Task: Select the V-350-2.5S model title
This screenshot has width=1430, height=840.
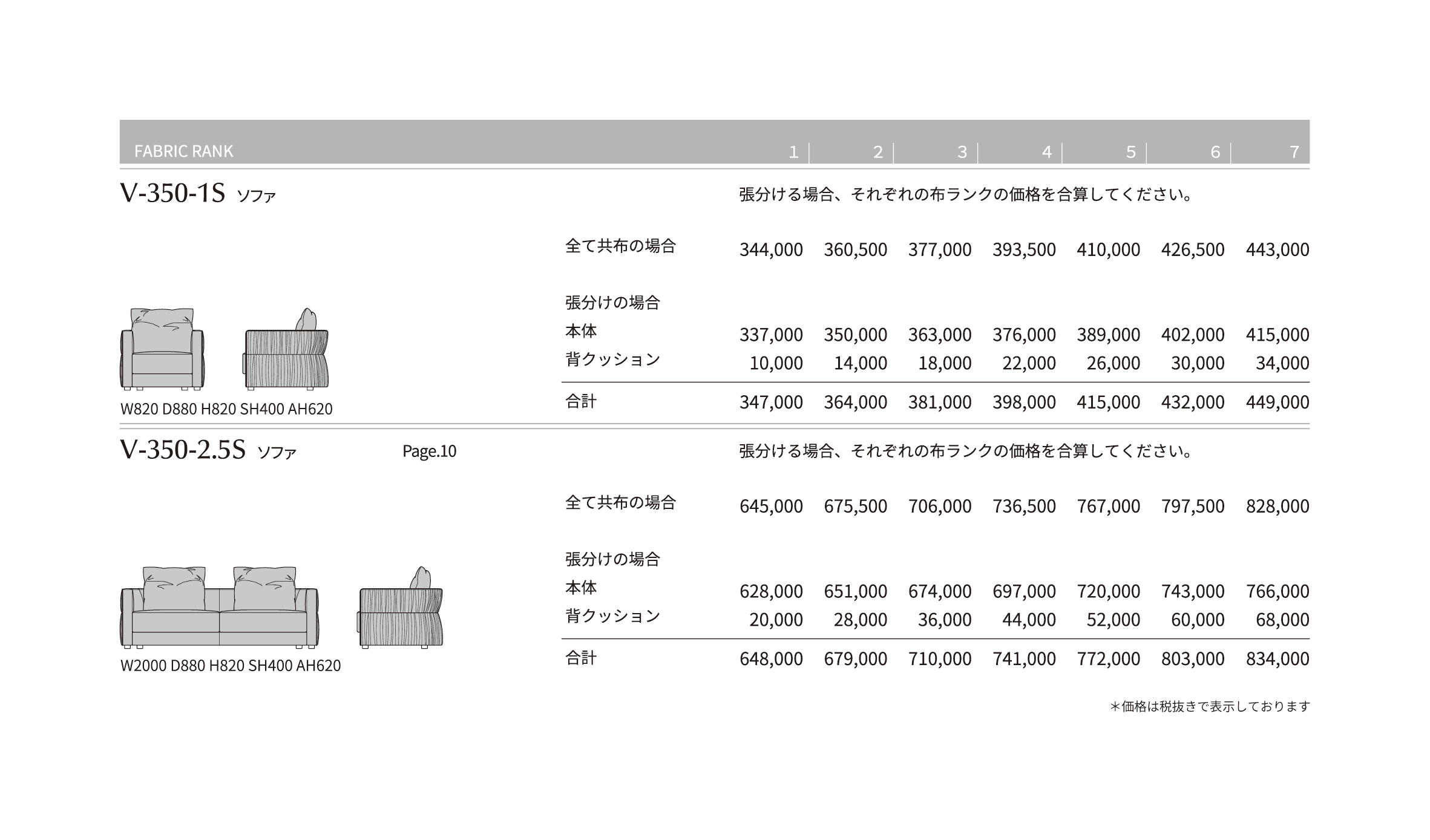Action: pyautogui.click(x=183, y=450)
